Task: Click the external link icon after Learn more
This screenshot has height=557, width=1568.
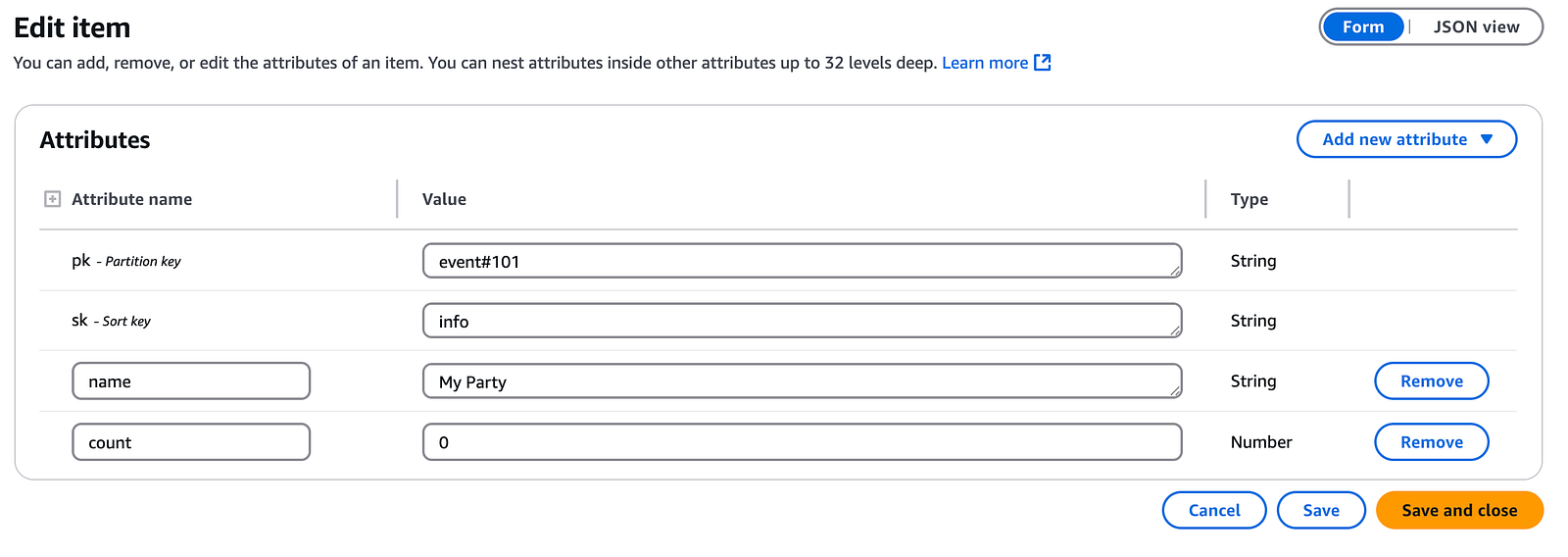Action: tap(1043, 63)
